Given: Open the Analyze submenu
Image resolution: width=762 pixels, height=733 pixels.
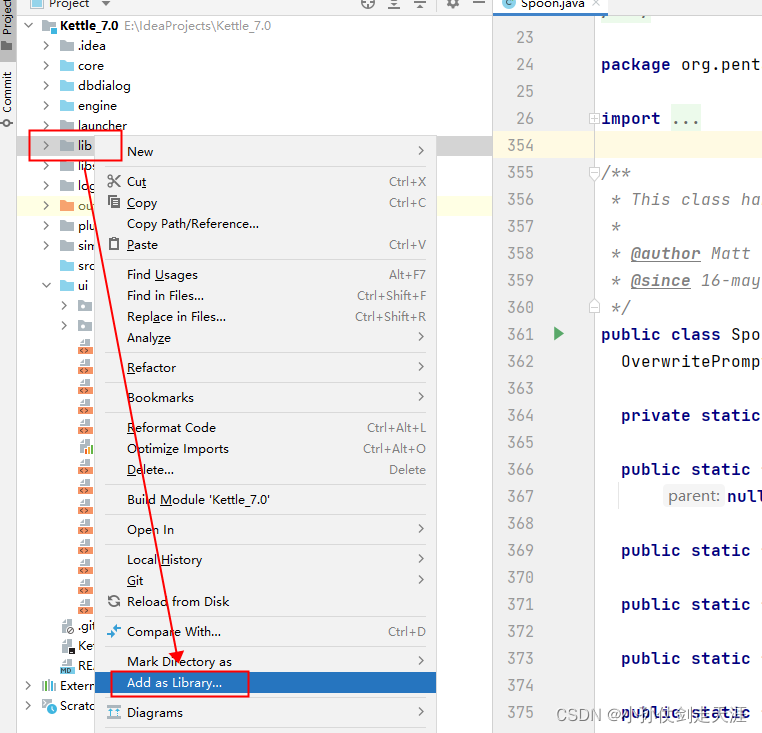Looking at the screenshot, I should (x=265, y=337).
